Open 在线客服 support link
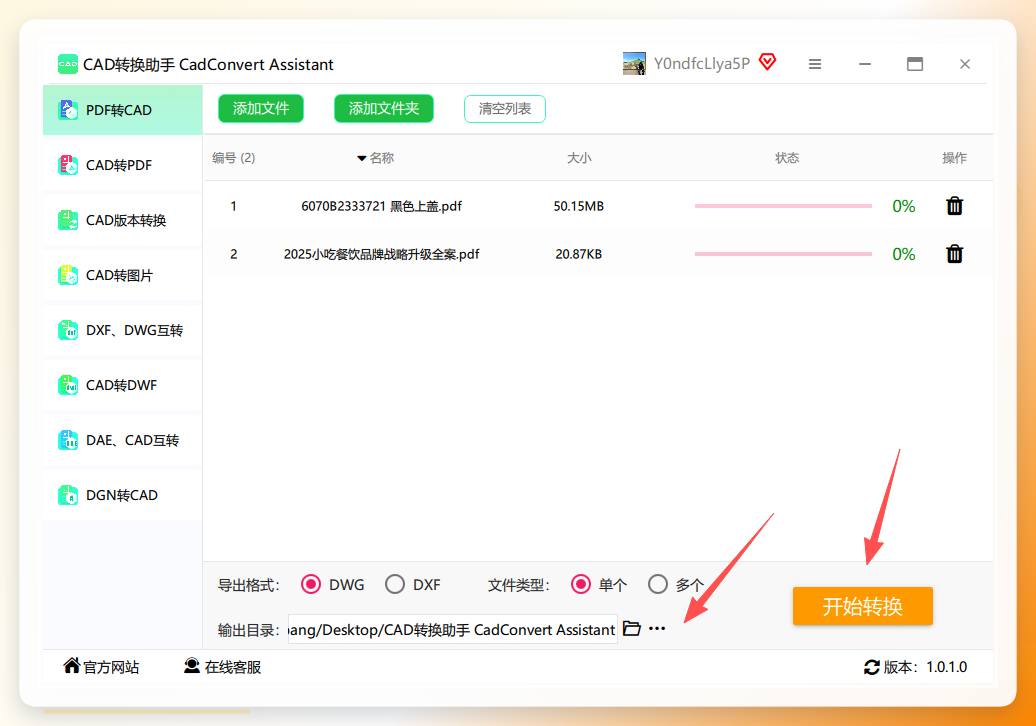The width and height of the screenshot is (1036, 726). pos(222,667)
